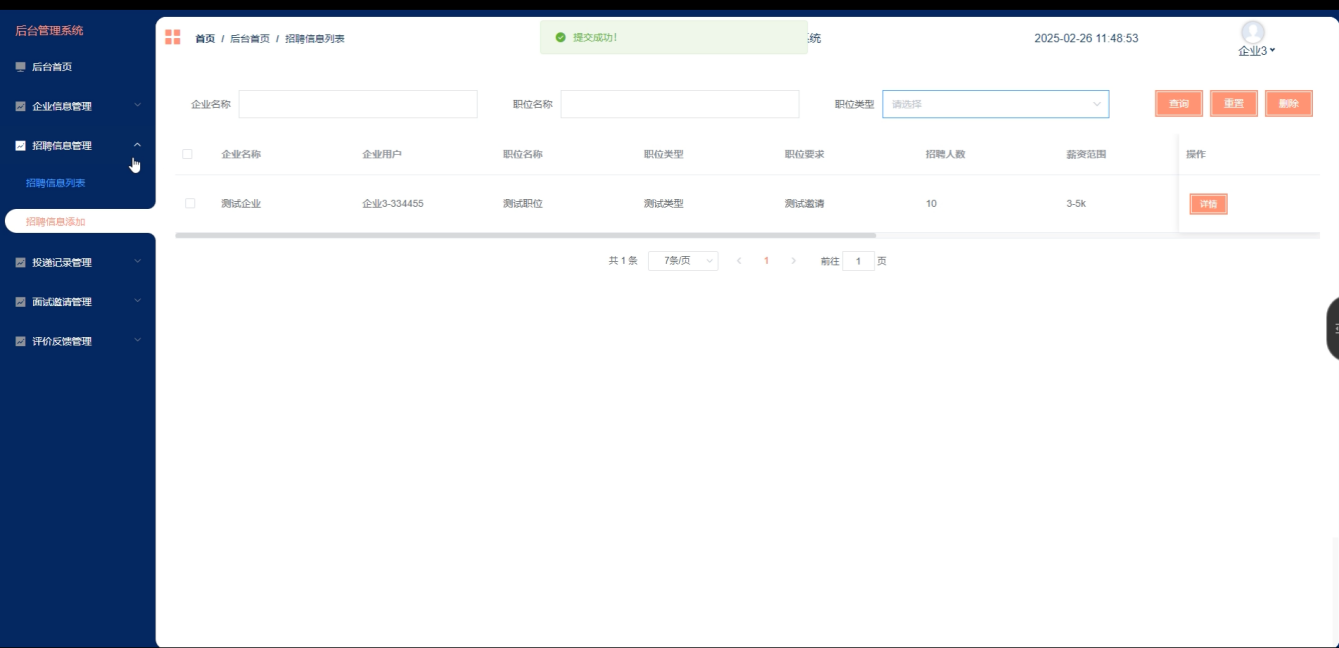Screen dimensions: 1339x648
Task: Collapse 招聘信息管理 menu chevron
Action: click(138, 145)
